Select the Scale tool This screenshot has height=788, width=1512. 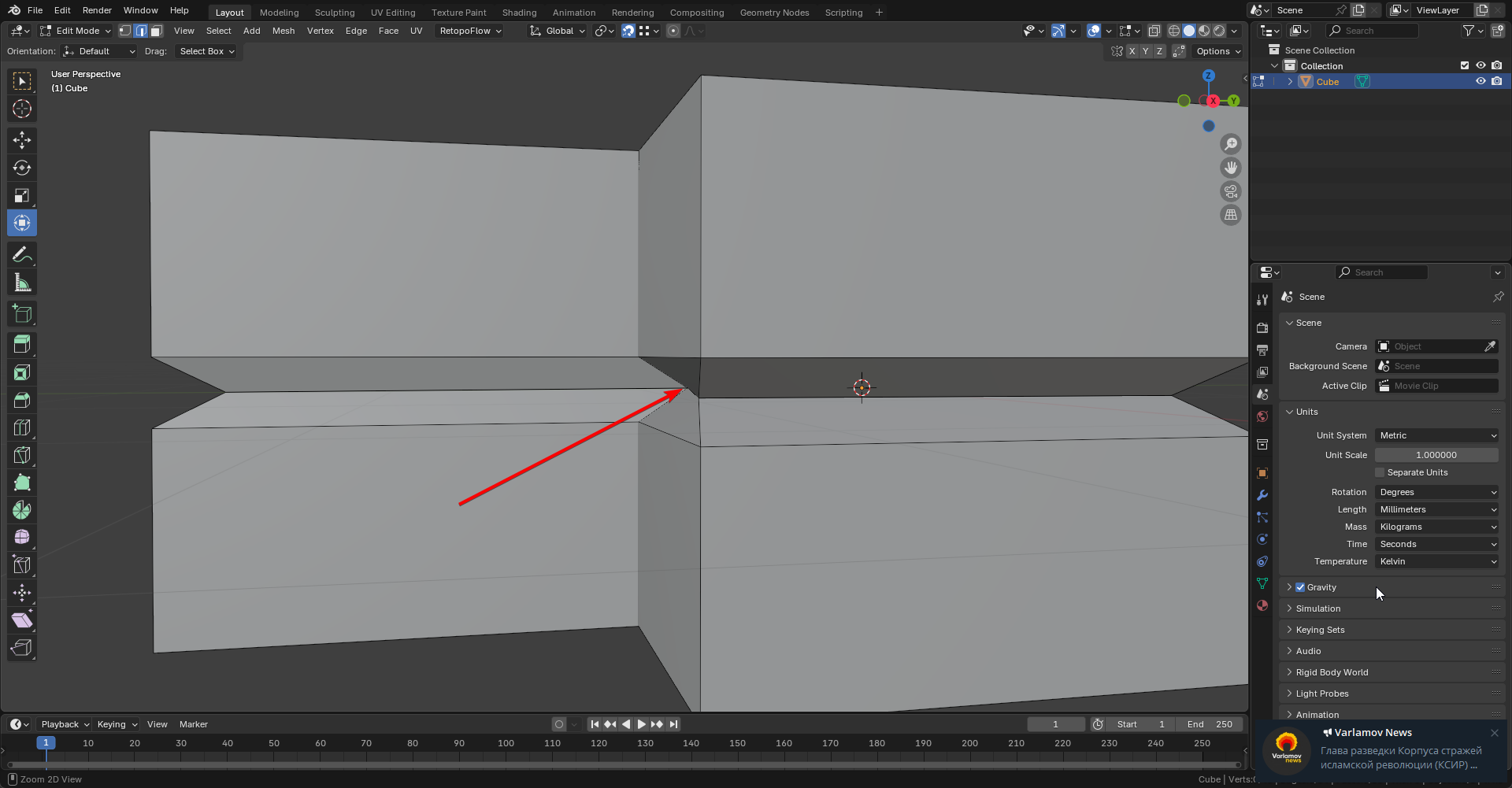click(x=22, y=195)
